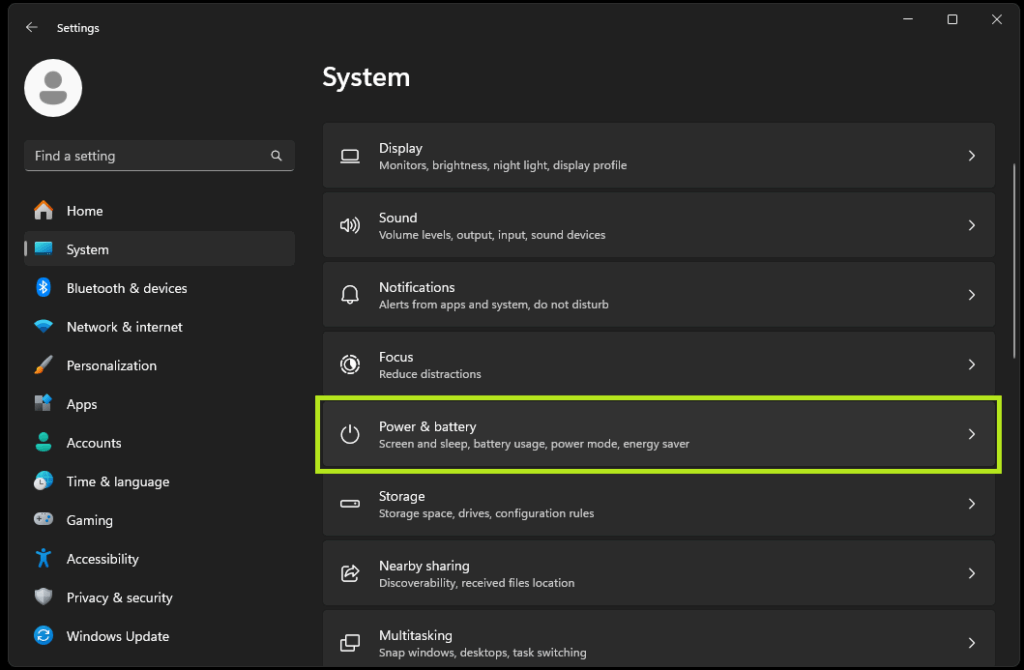Click the Privacy shield icon
Viewport: 1024px width, 670px height.
click(x=44, y=596)
